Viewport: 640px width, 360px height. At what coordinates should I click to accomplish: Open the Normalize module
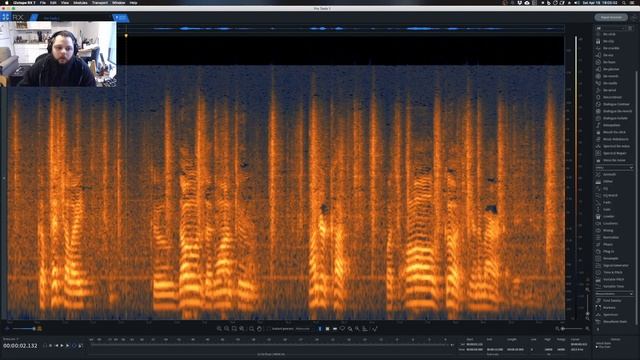click(611, 238)
